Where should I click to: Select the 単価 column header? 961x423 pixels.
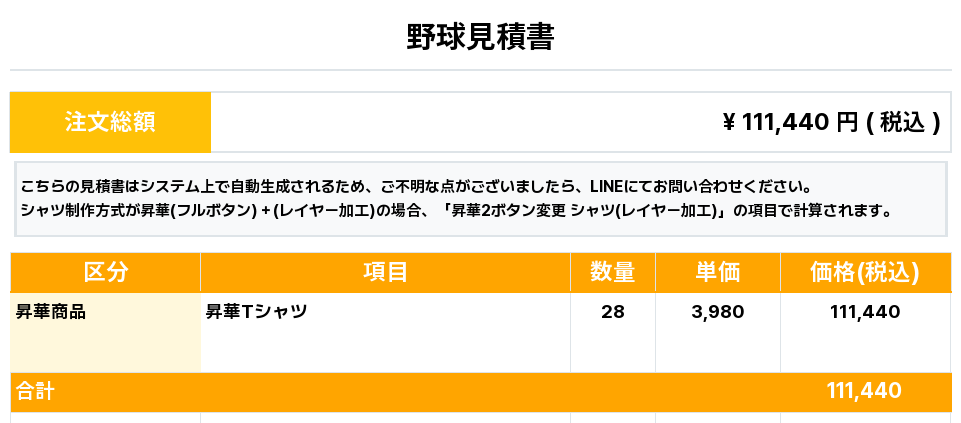[717, 271]
